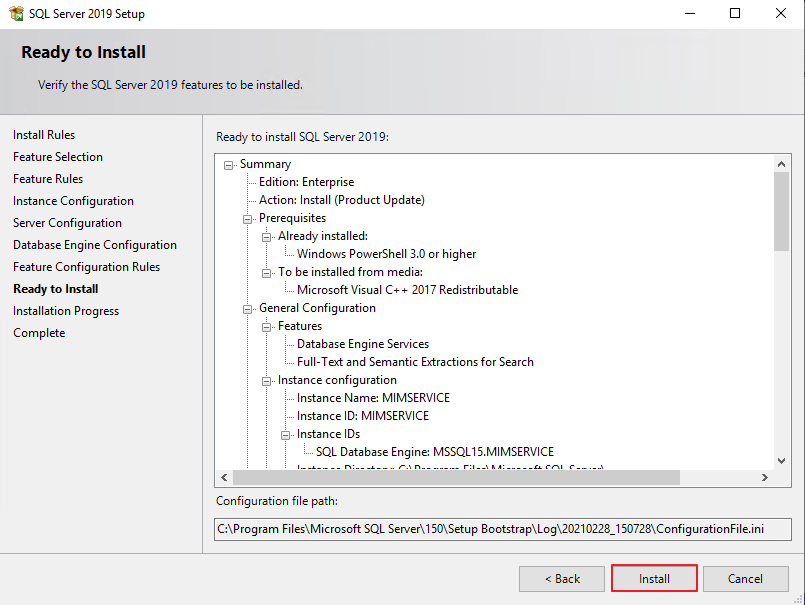This screenshot has height=605, width=805.
Task: Select the Installation Progress step
Action: (66, 311)
